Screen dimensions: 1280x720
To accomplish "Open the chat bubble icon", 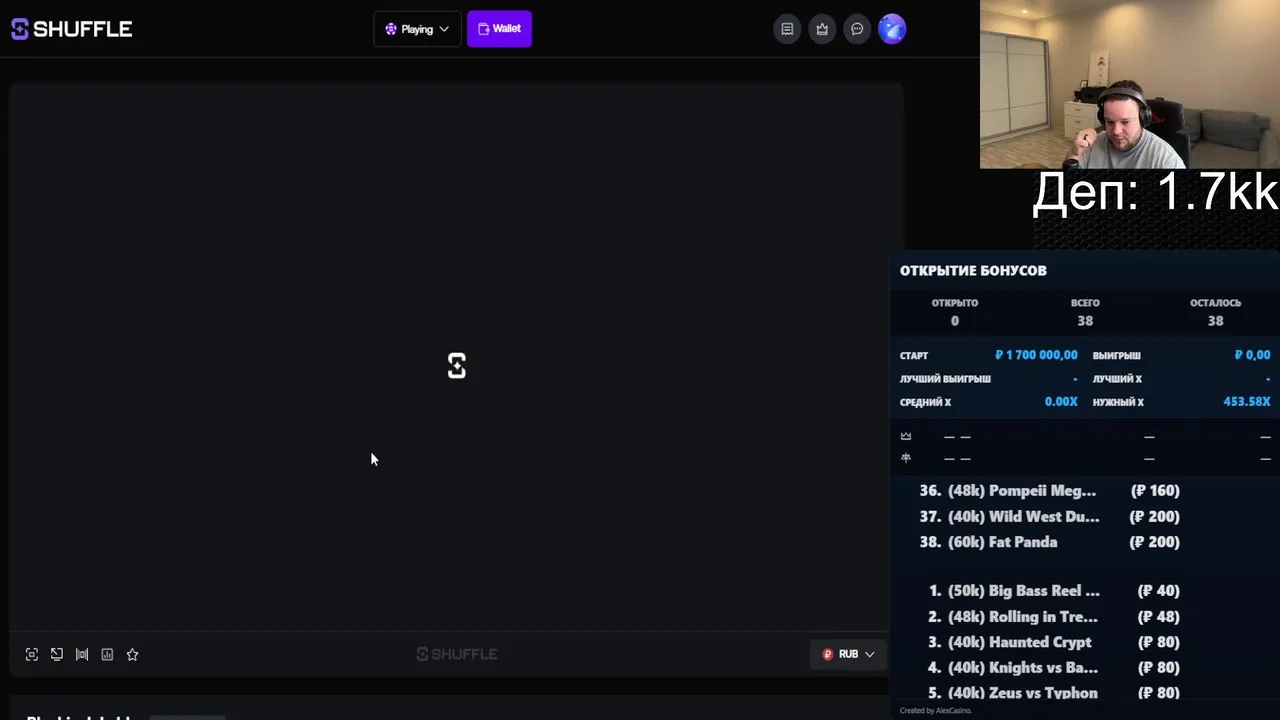I will pos(857,29).
